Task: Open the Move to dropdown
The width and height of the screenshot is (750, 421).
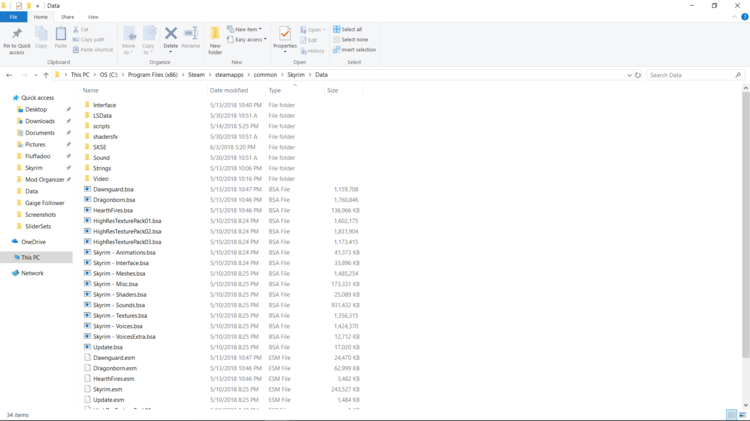Action: click(x=129, y=49)
